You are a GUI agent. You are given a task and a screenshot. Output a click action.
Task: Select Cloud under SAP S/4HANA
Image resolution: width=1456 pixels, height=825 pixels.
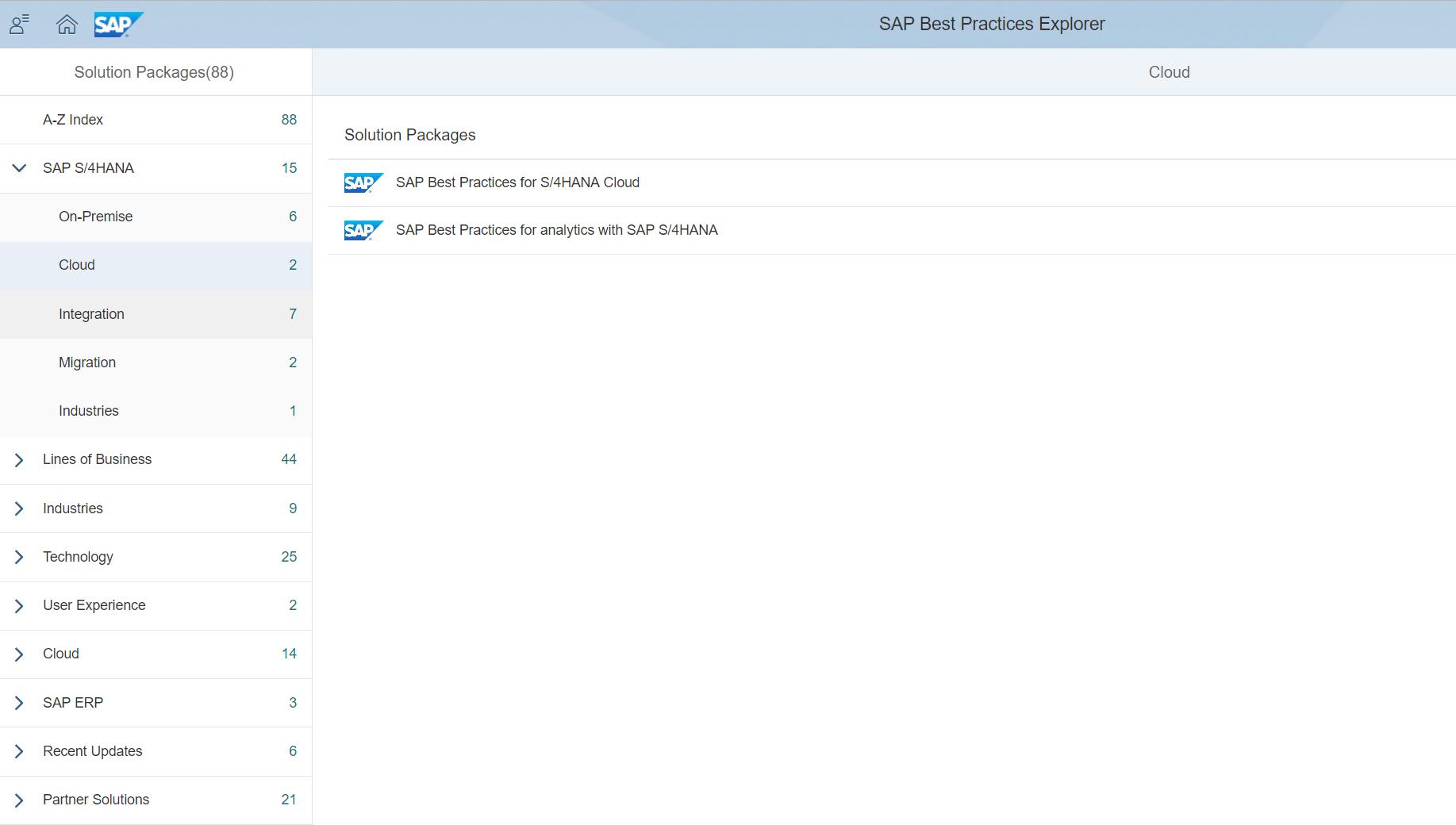tap(156, 265)
